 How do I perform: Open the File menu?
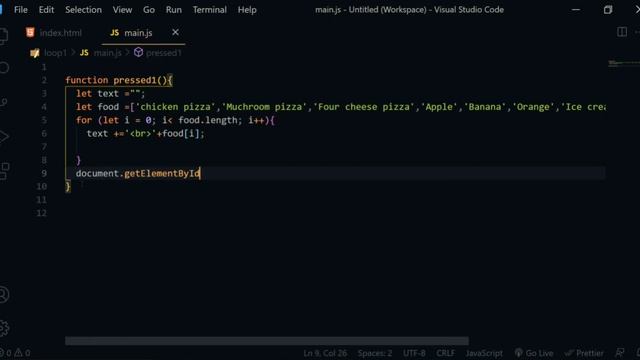click(x=20, y=9)
